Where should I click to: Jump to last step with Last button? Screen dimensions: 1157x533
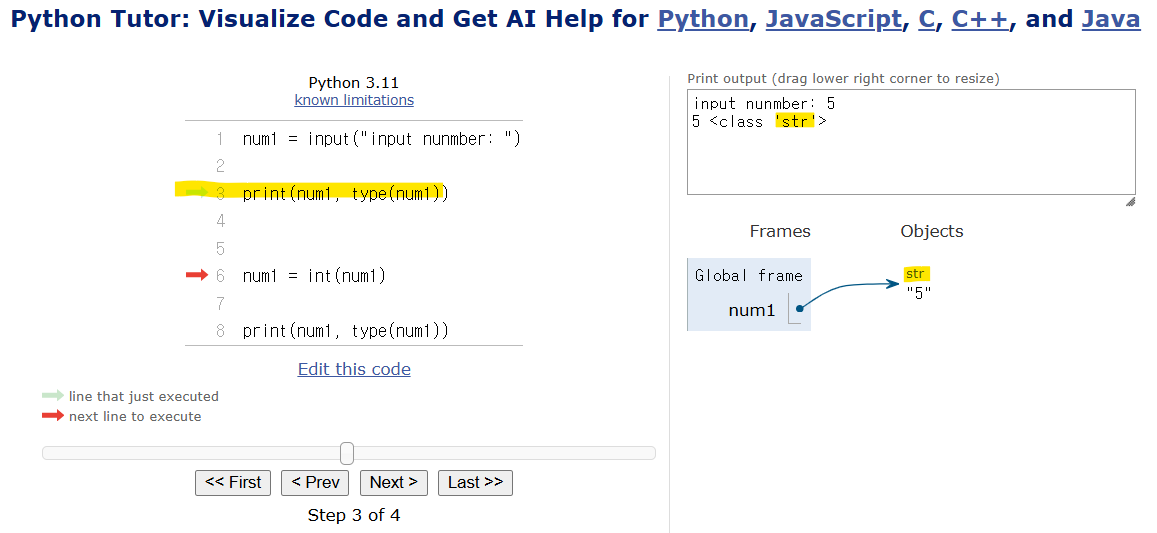(x=475, y=483)
